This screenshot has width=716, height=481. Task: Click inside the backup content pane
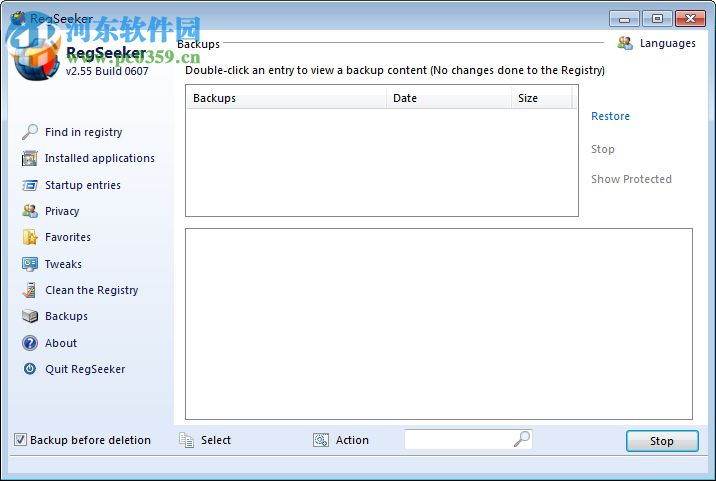438,324
